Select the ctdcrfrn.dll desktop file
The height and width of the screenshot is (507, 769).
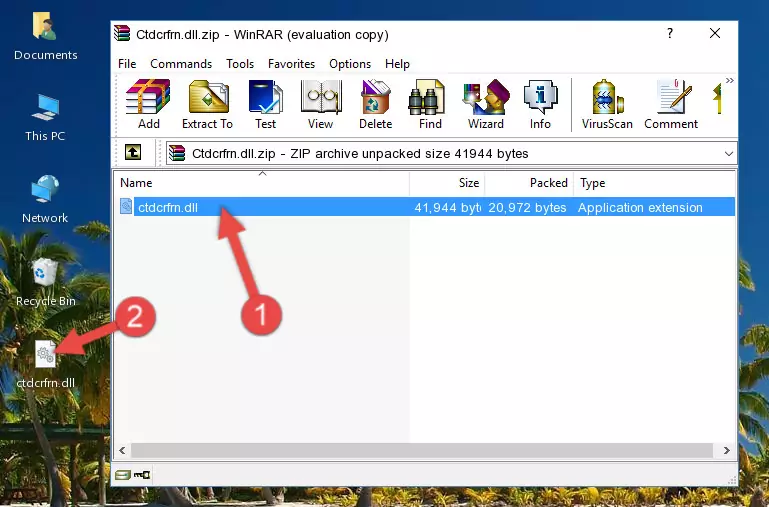point(45,364)
